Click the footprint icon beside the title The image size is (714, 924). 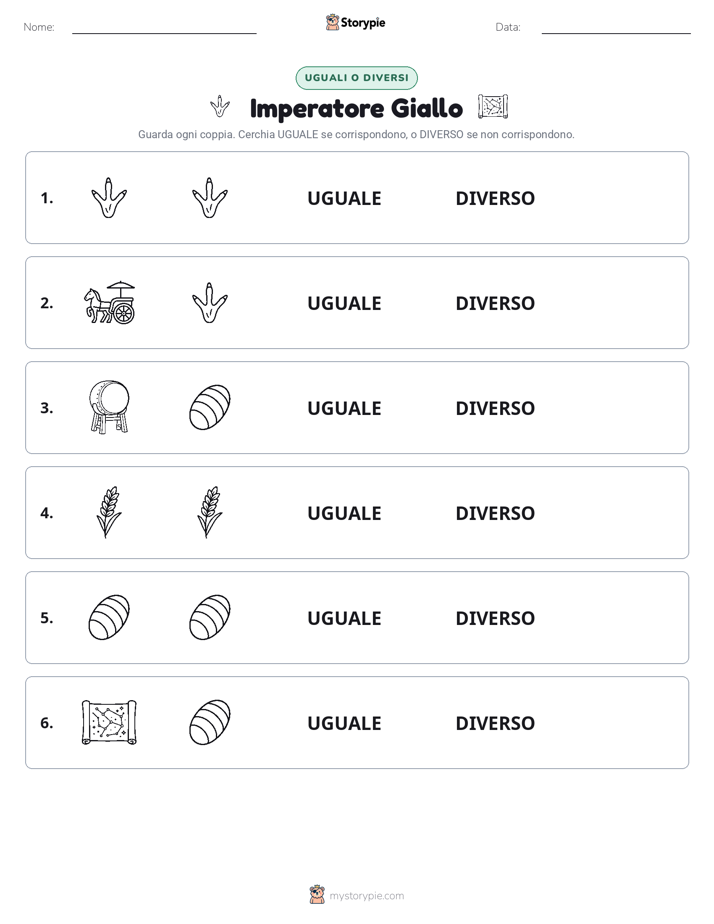click(220, 107)
